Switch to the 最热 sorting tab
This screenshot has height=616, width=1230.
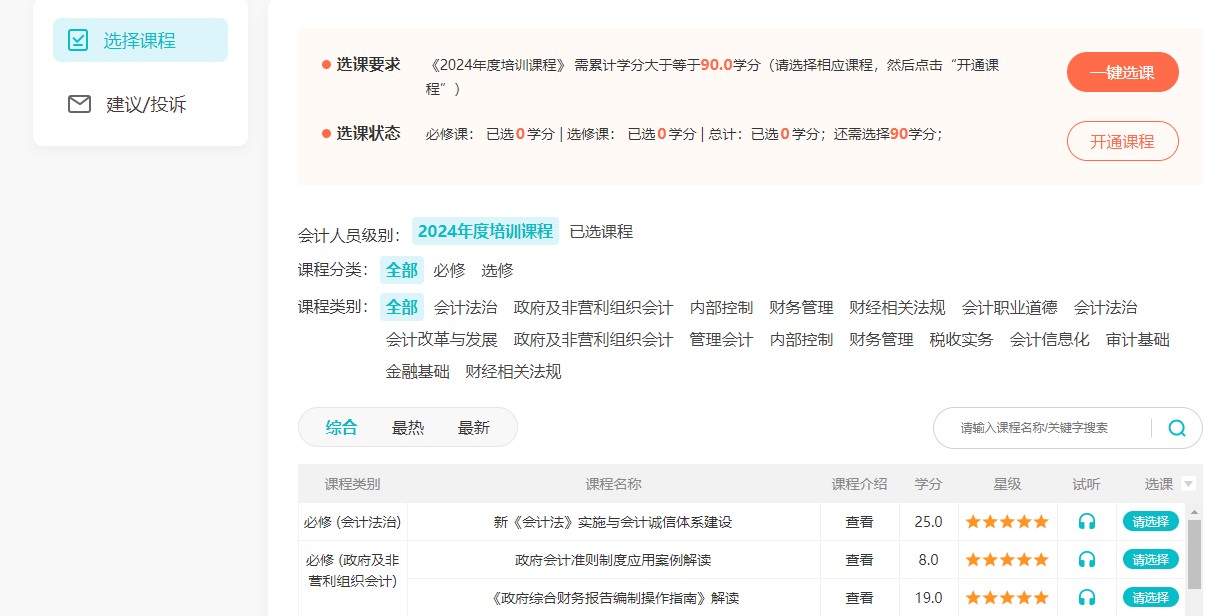click(409, 426)
